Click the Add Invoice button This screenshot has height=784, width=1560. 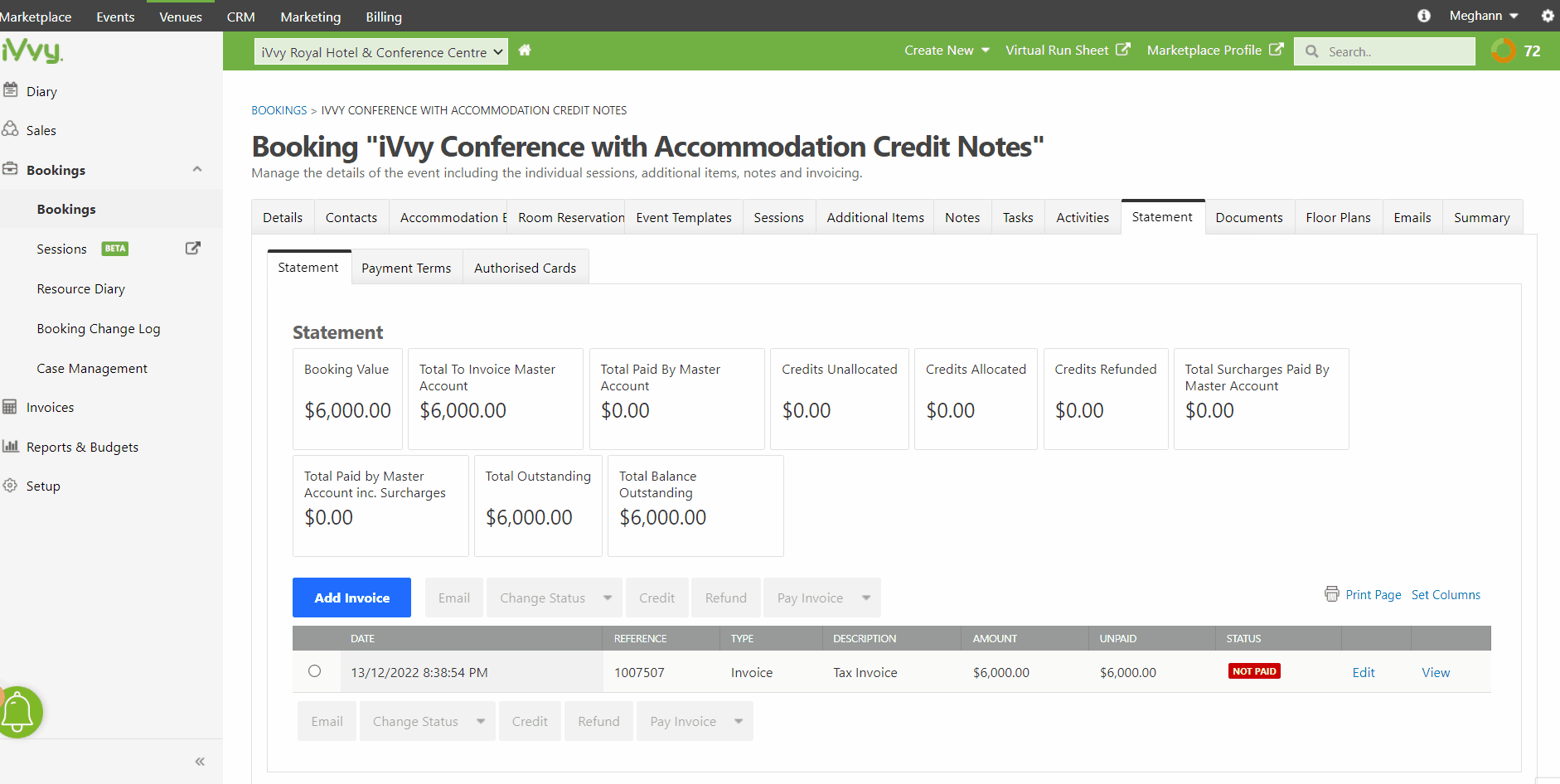click(x=351, y=598)
